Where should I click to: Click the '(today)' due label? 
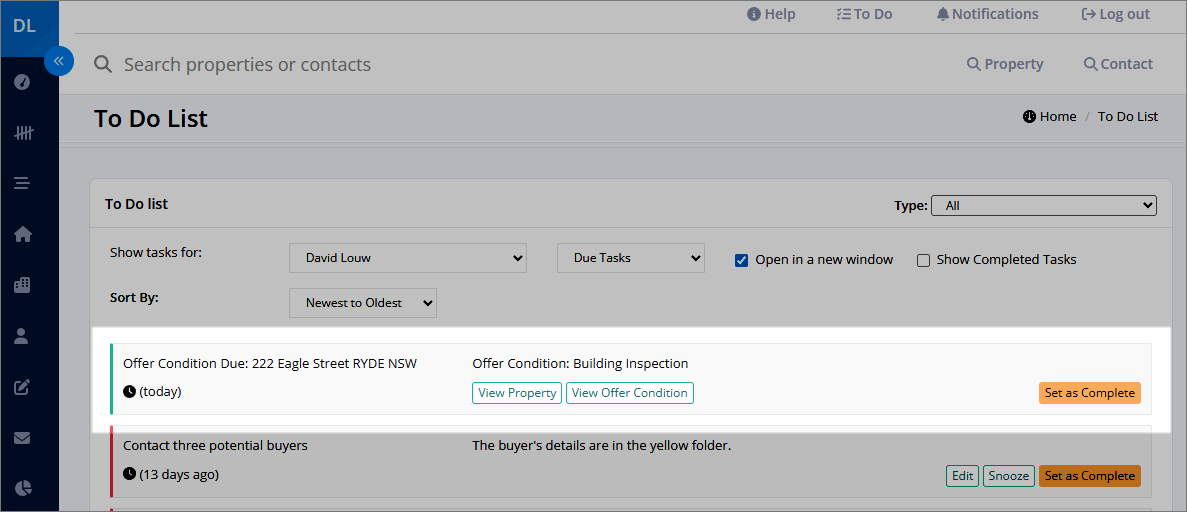[x=160, y=392]
